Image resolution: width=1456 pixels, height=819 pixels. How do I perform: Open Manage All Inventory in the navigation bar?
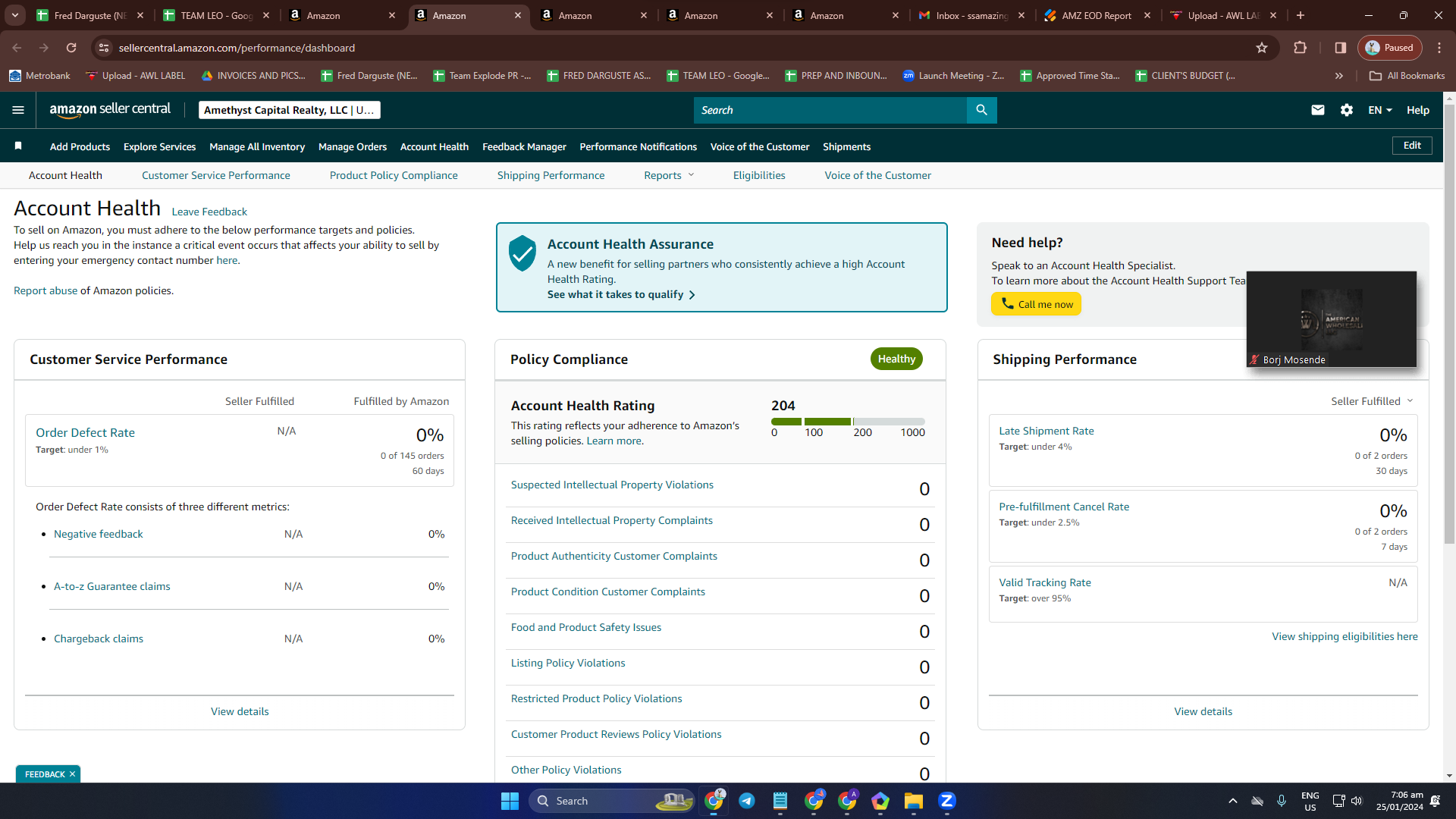point(257,146)
